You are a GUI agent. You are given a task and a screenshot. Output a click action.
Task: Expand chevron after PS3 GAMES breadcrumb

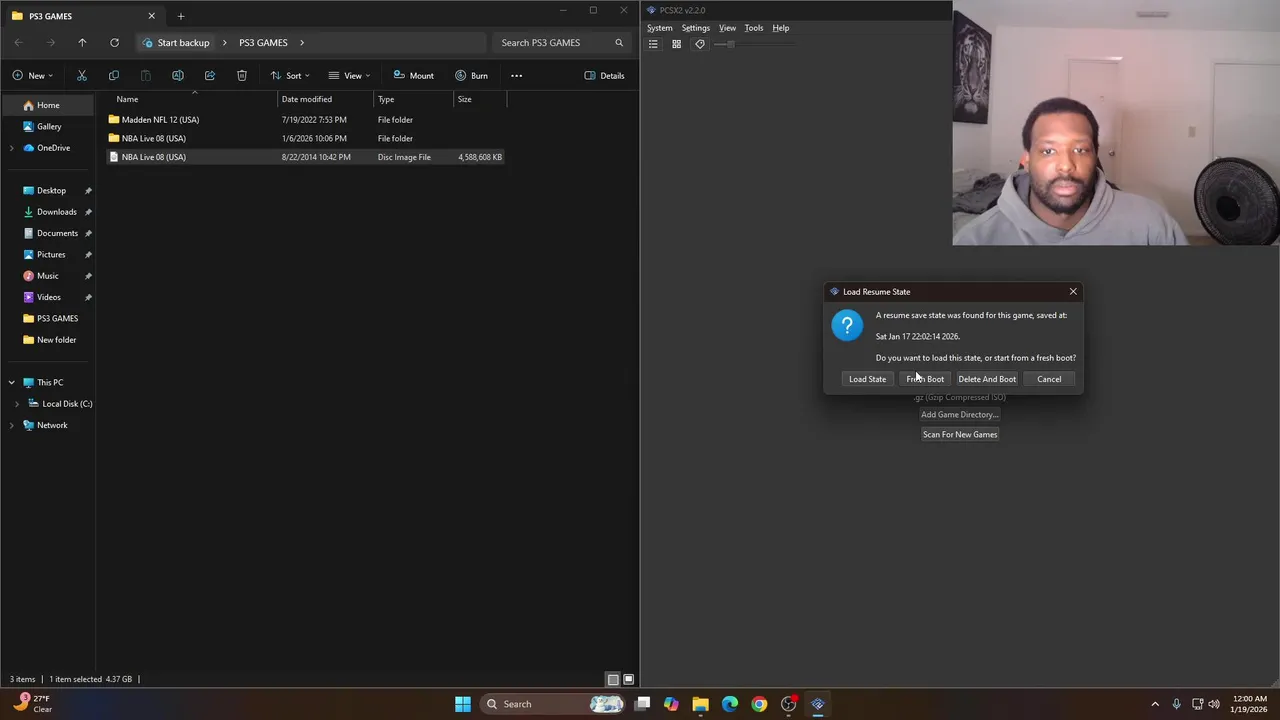302,43
